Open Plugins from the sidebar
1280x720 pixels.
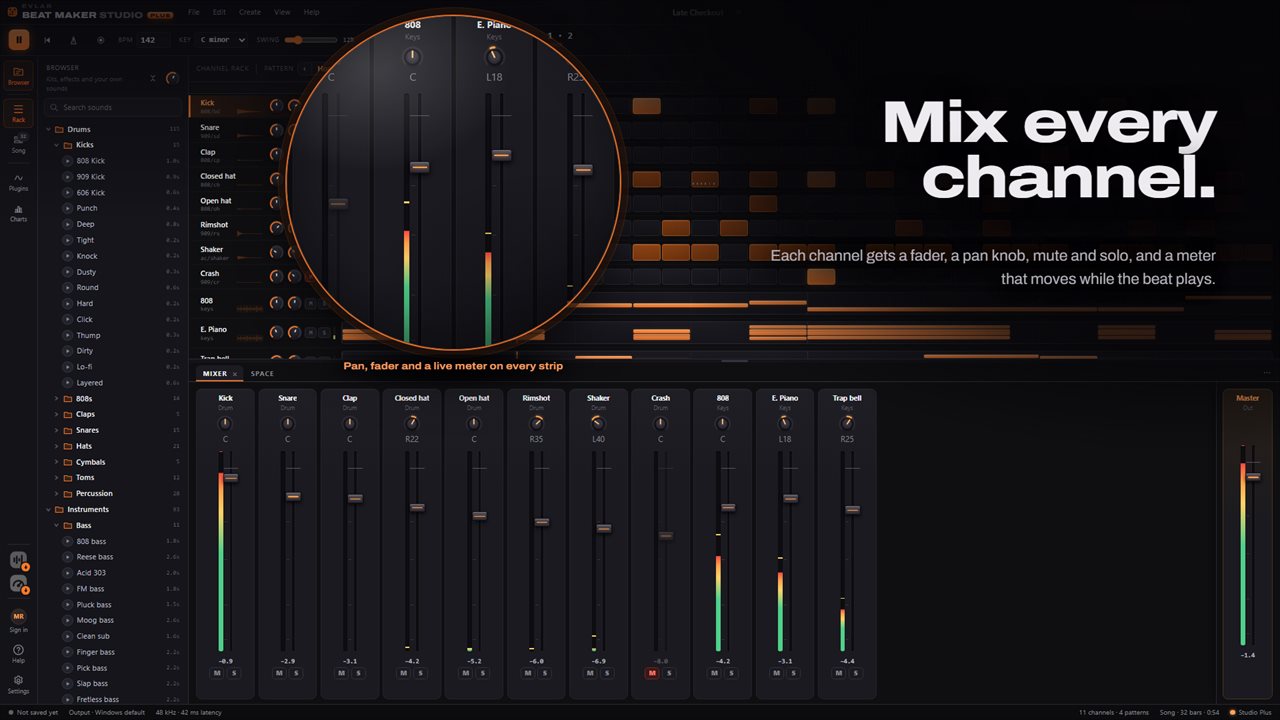point(18,182)
